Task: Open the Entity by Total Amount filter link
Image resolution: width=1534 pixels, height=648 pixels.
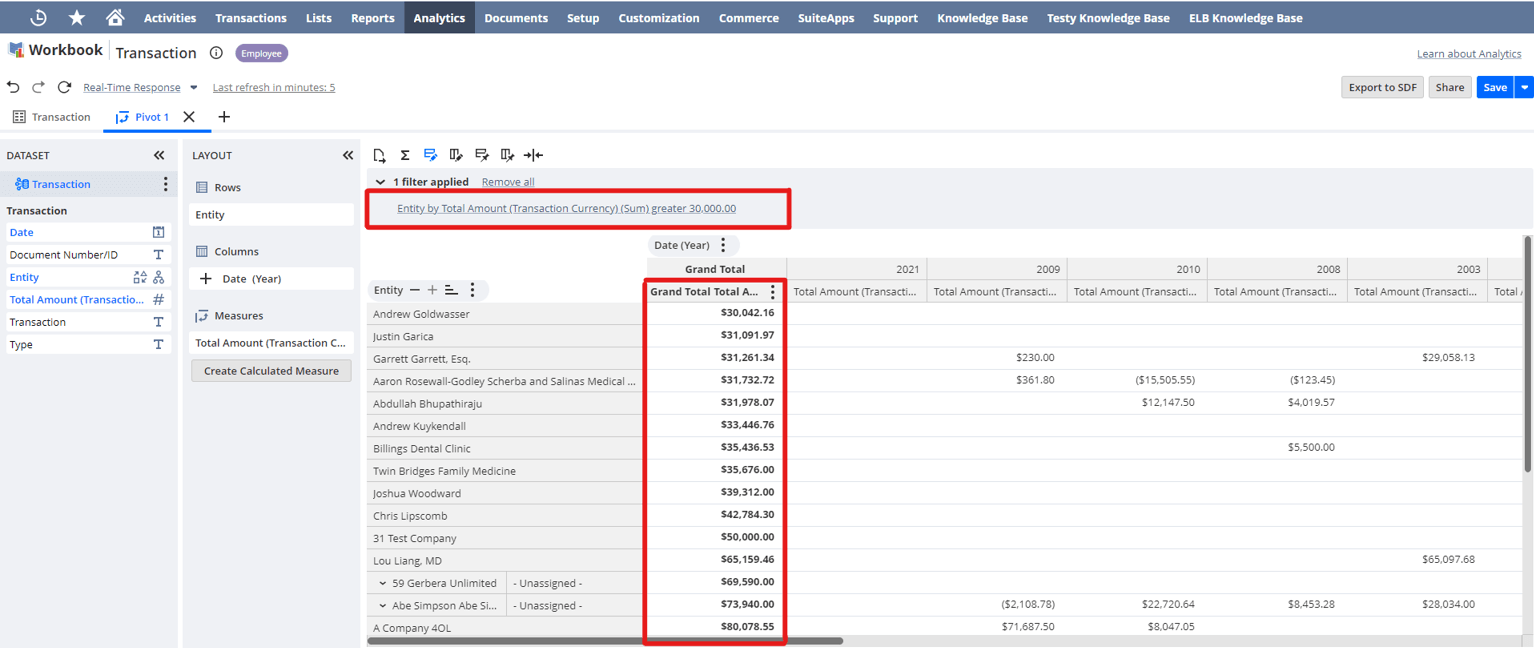Action: [x=566, y=208]
